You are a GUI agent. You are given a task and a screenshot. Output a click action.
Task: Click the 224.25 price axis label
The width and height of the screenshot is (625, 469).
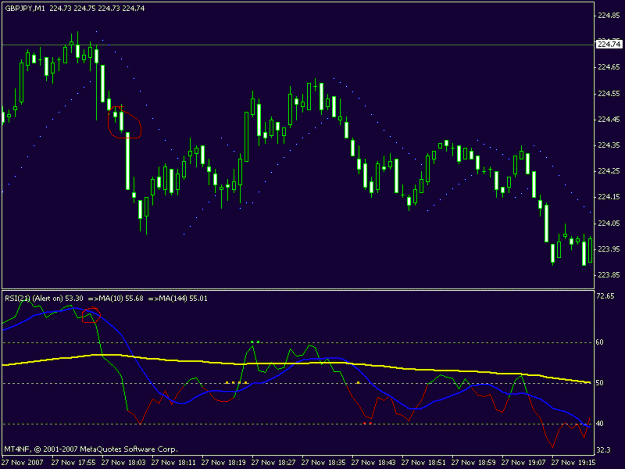[x=609, y=171]
